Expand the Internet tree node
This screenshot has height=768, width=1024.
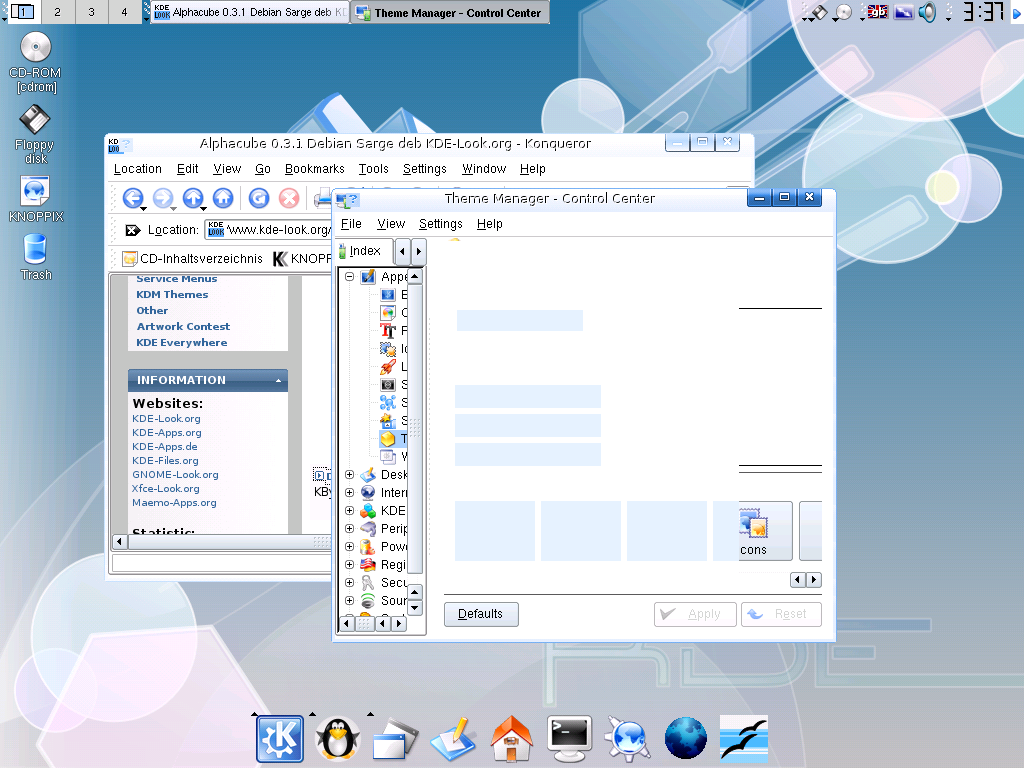(349, 492)
